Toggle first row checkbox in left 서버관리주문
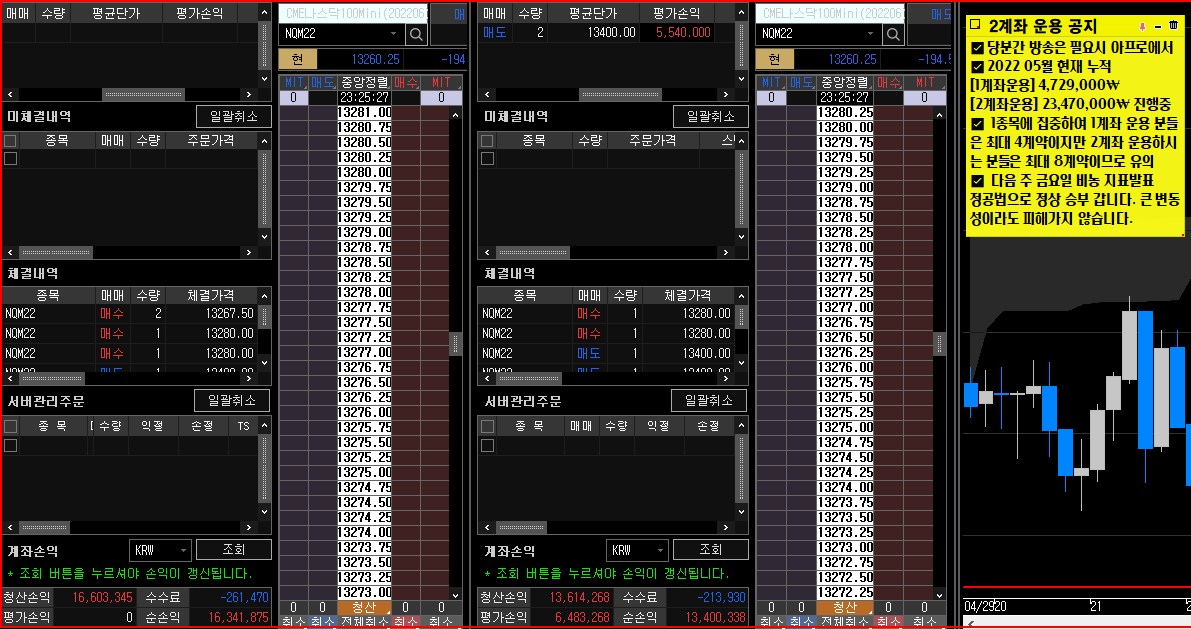Screen dimensions: 1191x629 pyautogui.click(x=11, y=445)
